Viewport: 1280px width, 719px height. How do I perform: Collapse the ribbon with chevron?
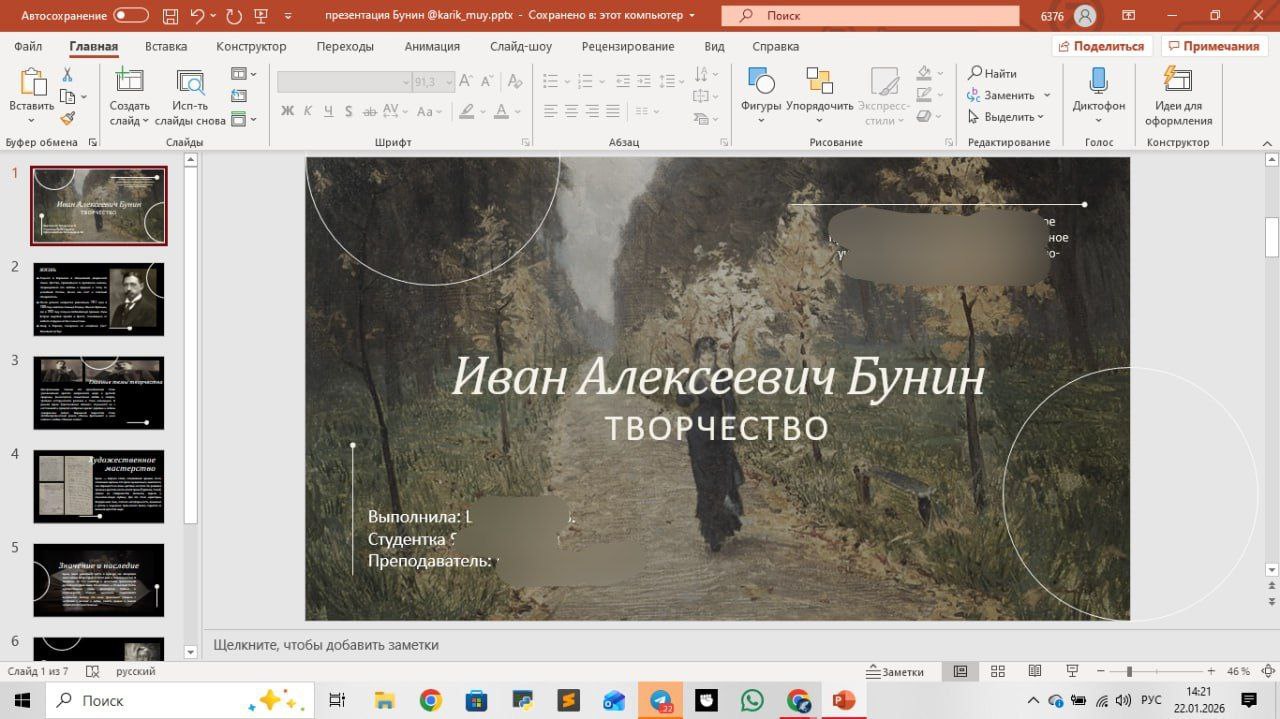pyautogui.click(x=1266, y=142)
